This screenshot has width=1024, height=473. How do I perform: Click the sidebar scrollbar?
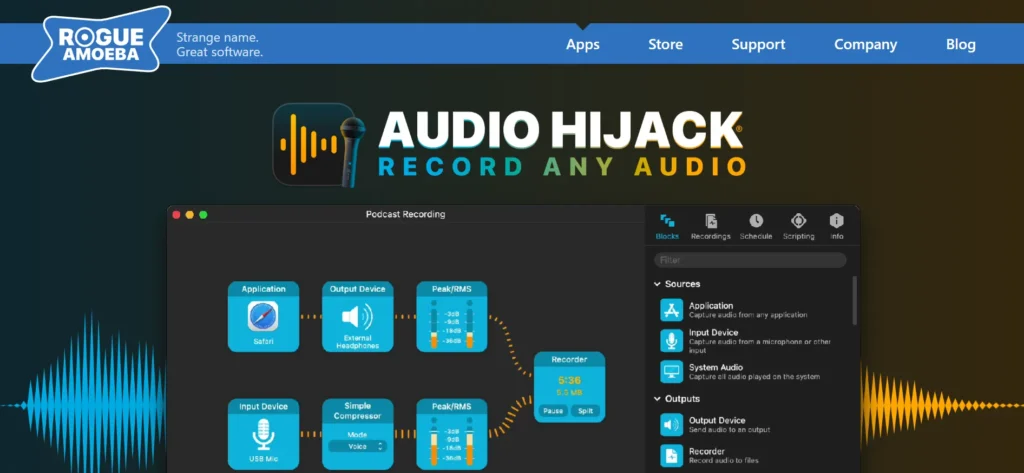click(x=855, y=300)
